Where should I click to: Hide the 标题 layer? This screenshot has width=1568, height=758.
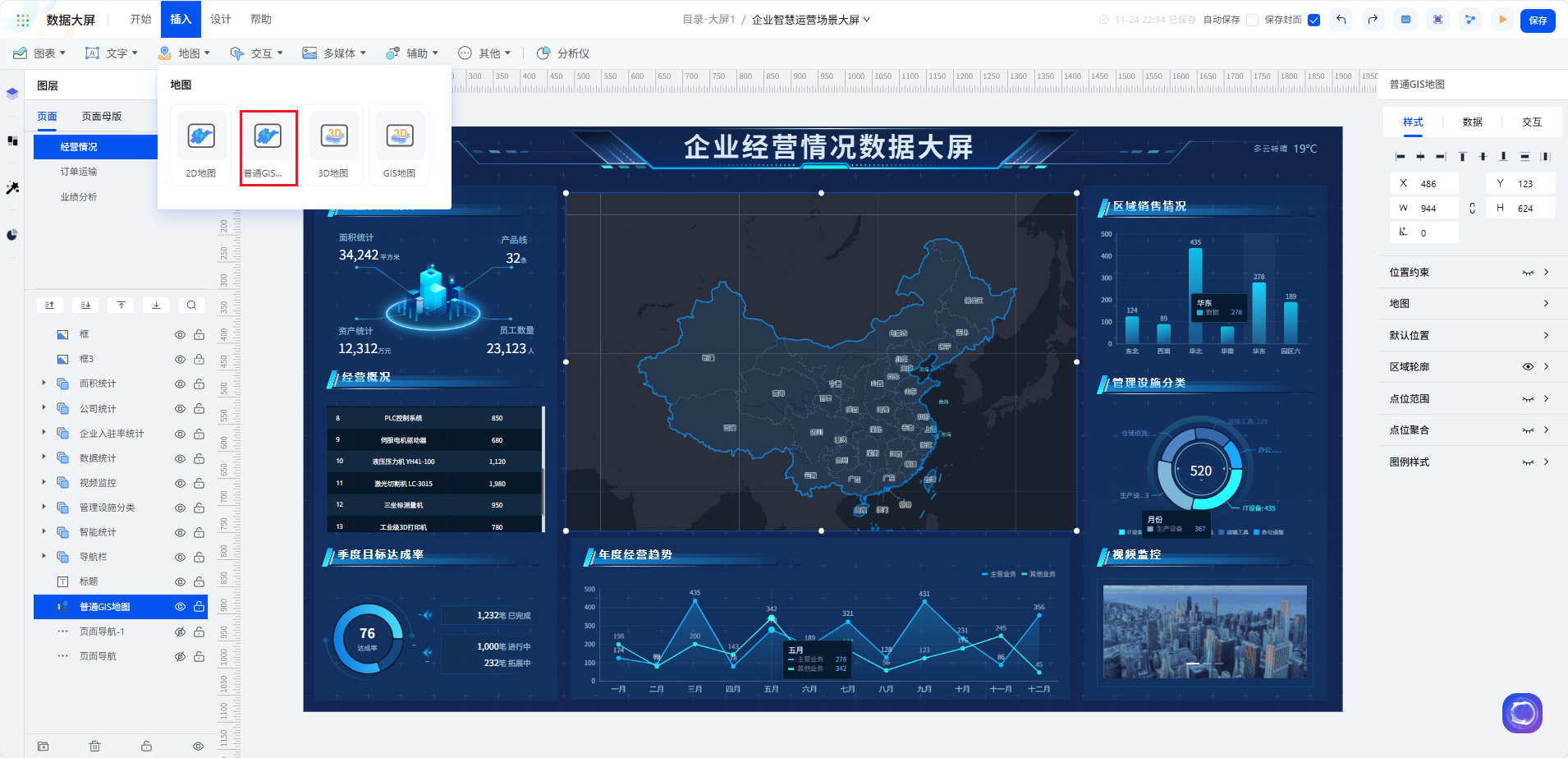click(180, 582)
